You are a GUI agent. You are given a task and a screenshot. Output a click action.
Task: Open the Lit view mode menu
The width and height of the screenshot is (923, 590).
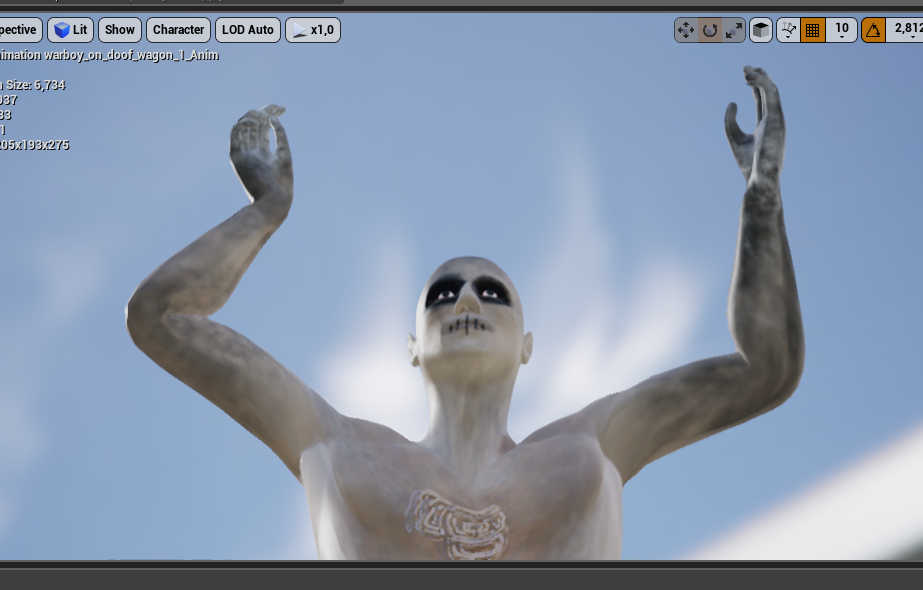click(71, 30)
